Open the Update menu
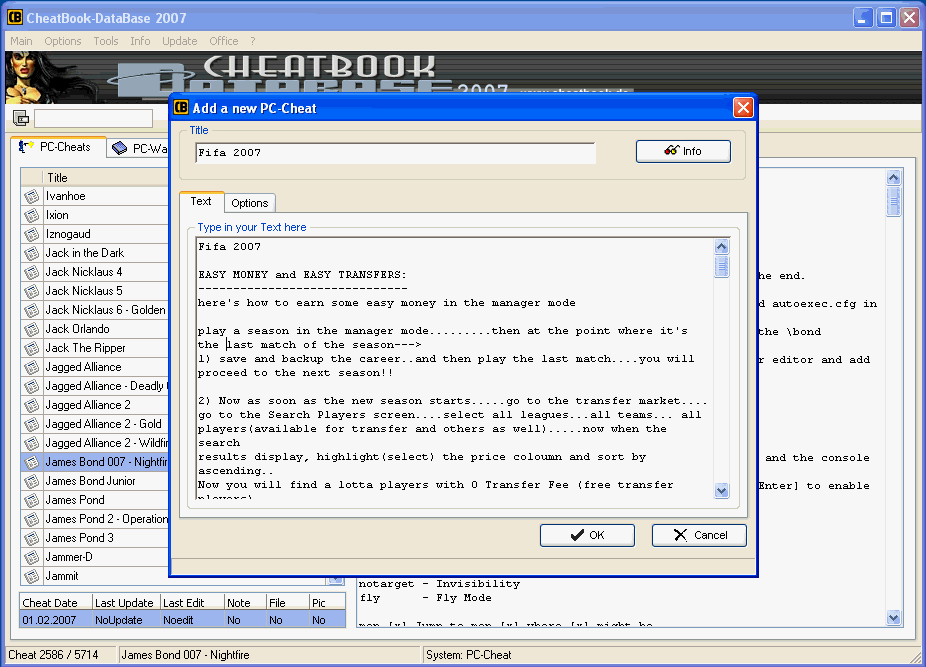 pyautogui.click(x=180, y=41)
